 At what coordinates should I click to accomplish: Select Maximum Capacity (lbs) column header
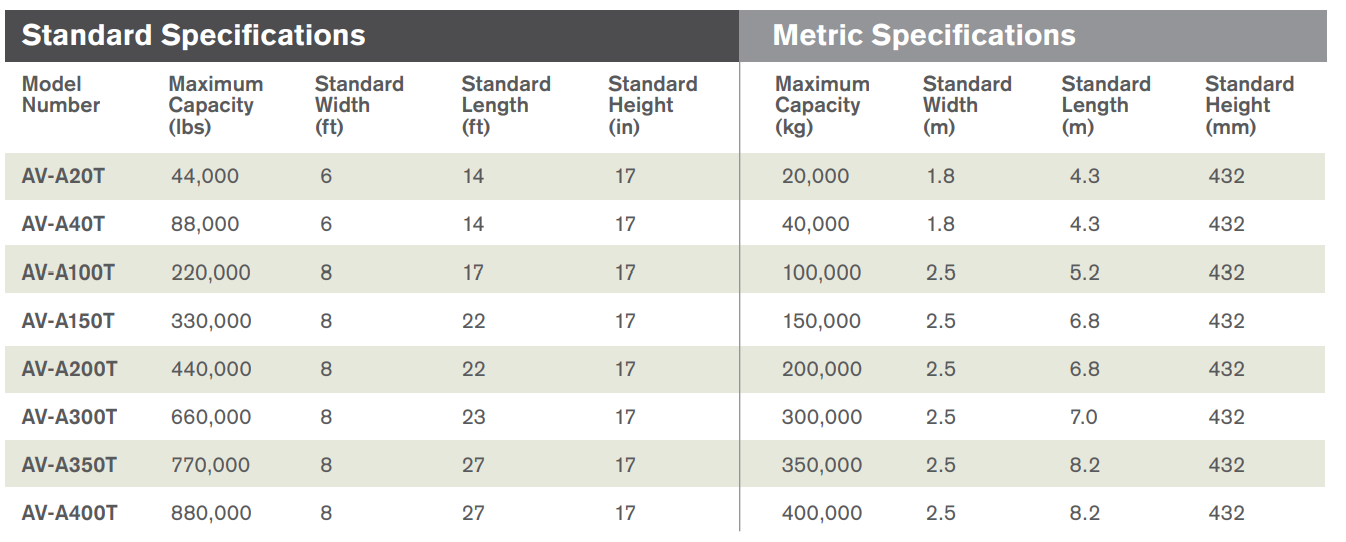click(x=215, y=105)
